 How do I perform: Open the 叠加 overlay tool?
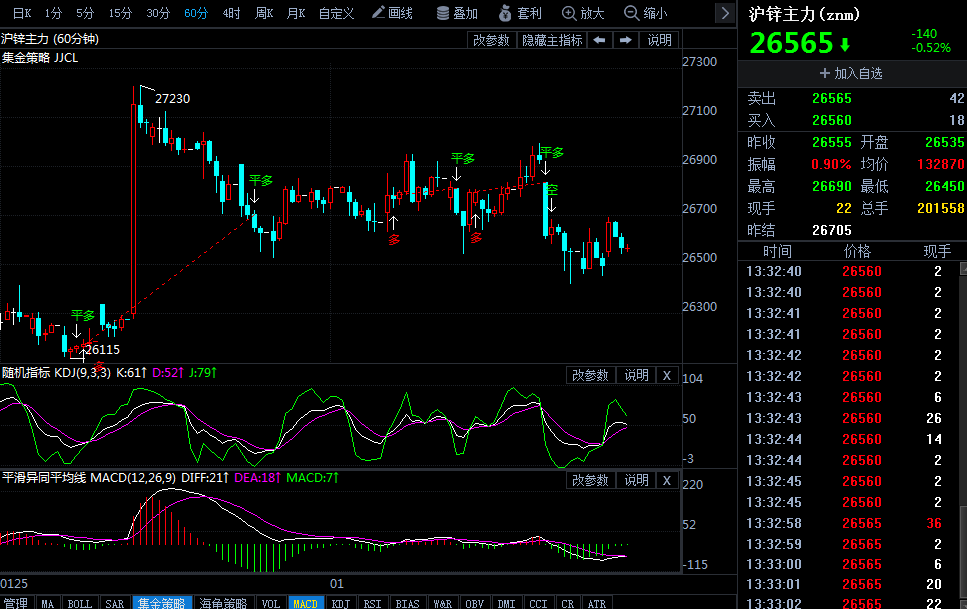point(457,13)
